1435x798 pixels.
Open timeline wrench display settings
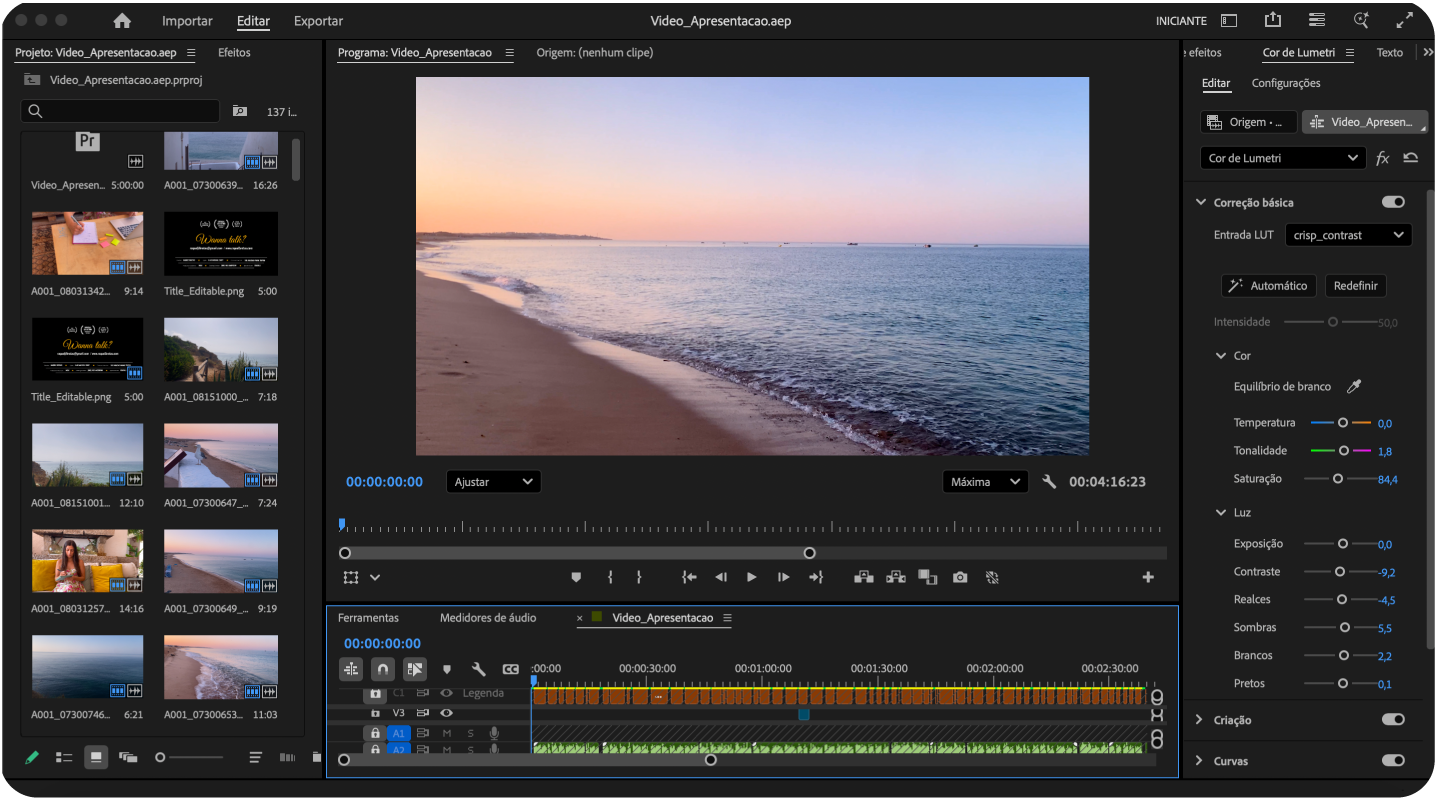[478, 669]
